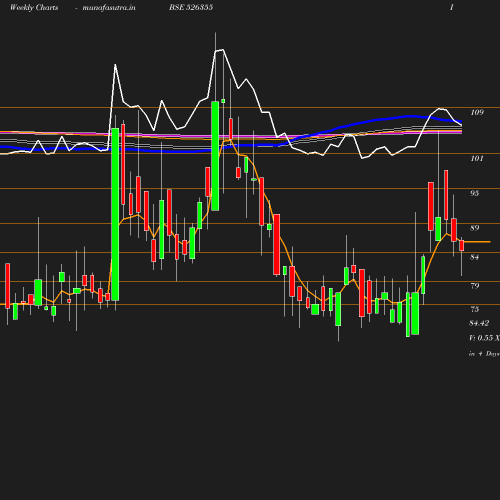This screenshot has width=500, height=500.
Task: Click the 84 price axis label
Action: click(x=475, y=257)
